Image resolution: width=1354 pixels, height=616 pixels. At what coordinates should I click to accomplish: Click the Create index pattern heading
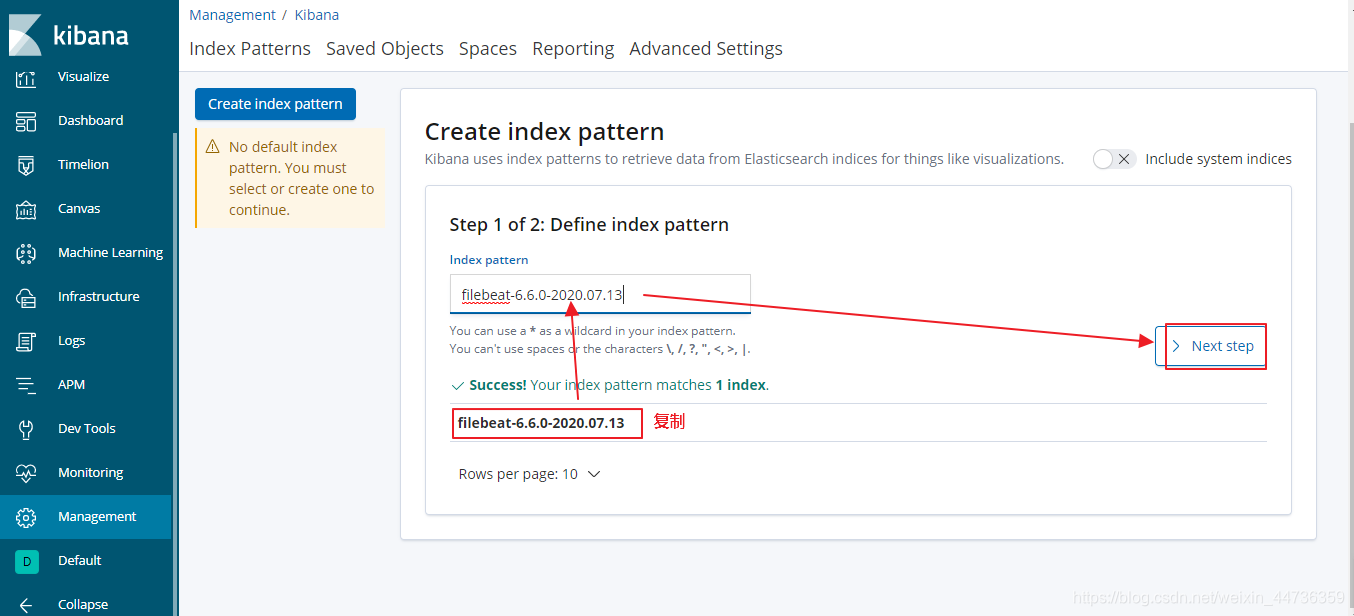point(544,132)
